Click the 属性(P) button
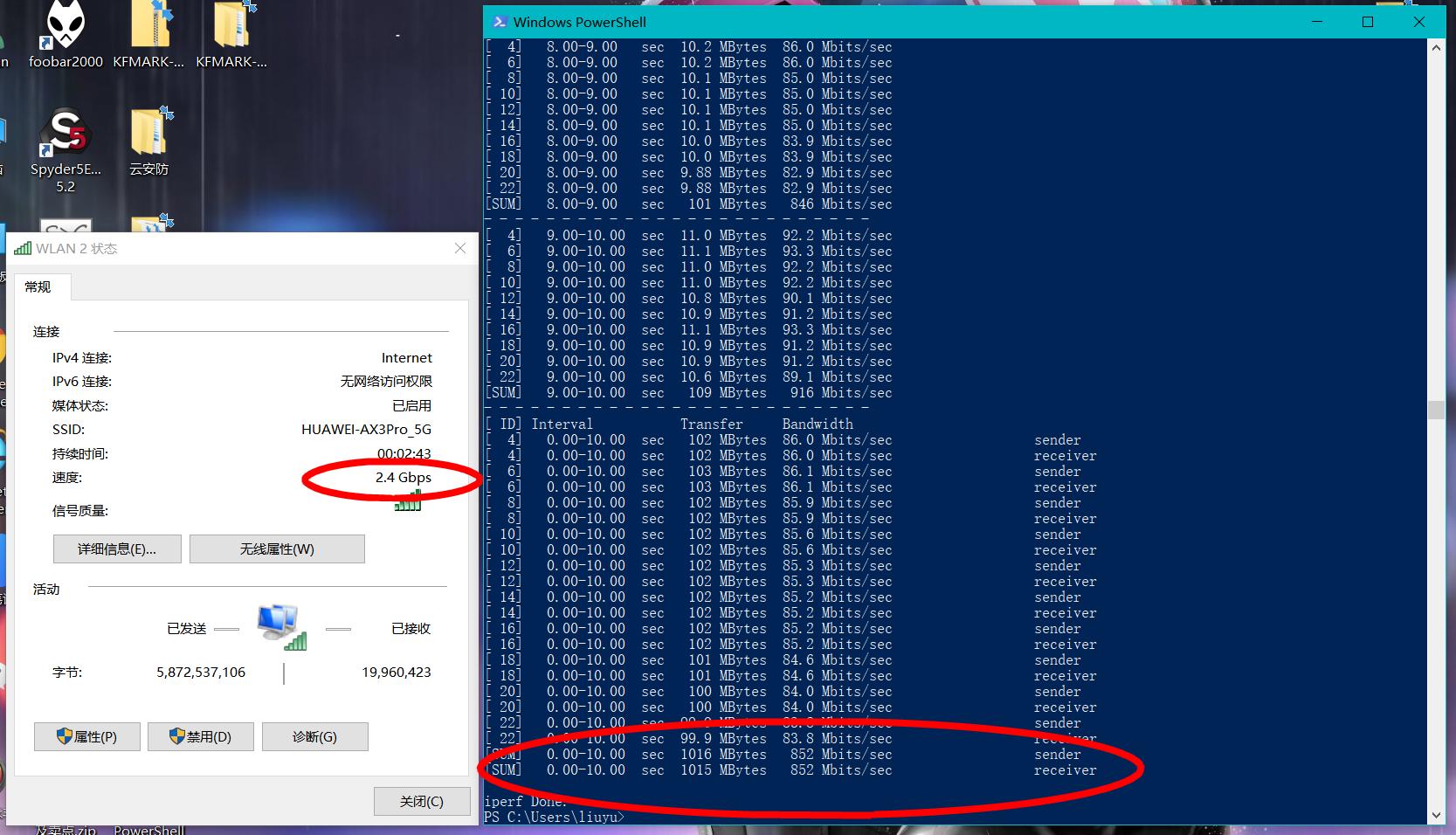The width and height of the screenshot is (1456, 835). (86, 736)
